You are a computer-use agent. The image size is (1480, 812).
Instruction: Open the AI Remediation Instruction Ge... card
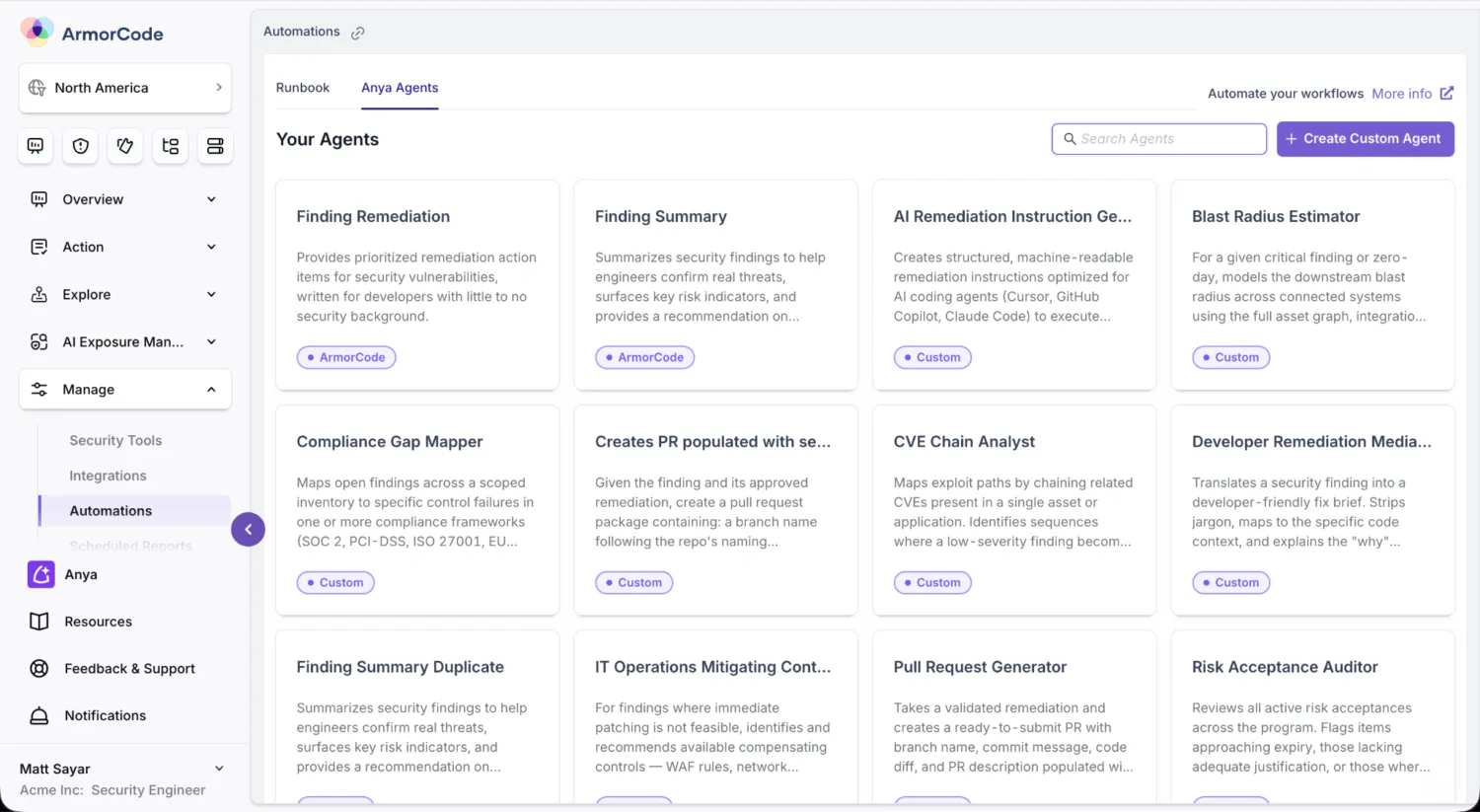tap(1014, 285)
